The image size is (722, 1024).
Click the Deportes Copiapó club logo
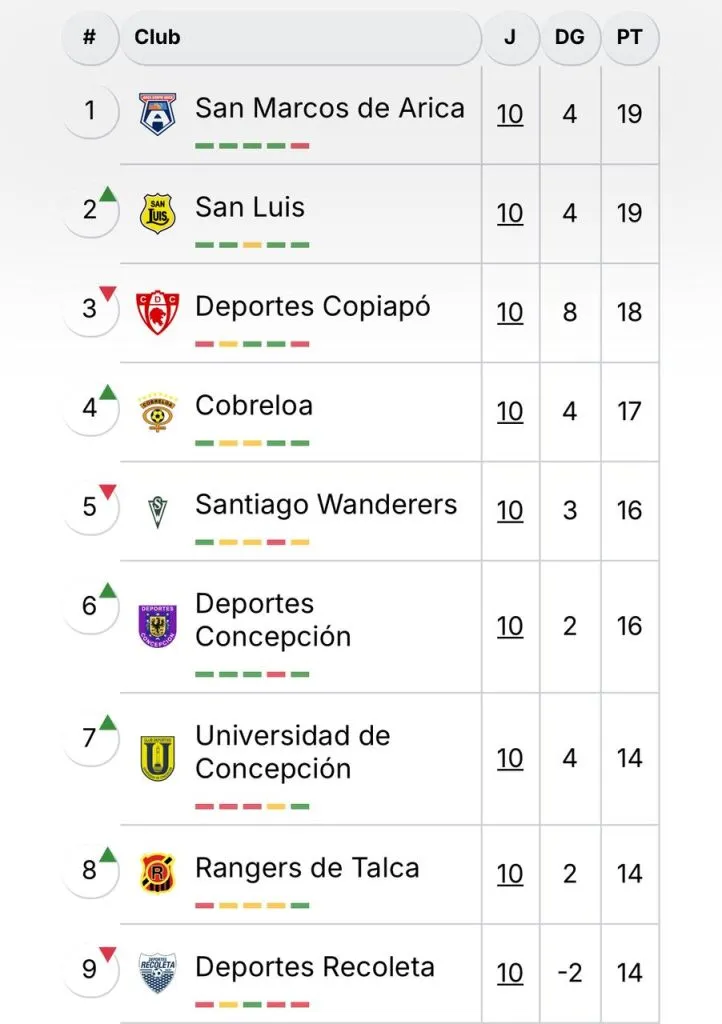[158, 312]
